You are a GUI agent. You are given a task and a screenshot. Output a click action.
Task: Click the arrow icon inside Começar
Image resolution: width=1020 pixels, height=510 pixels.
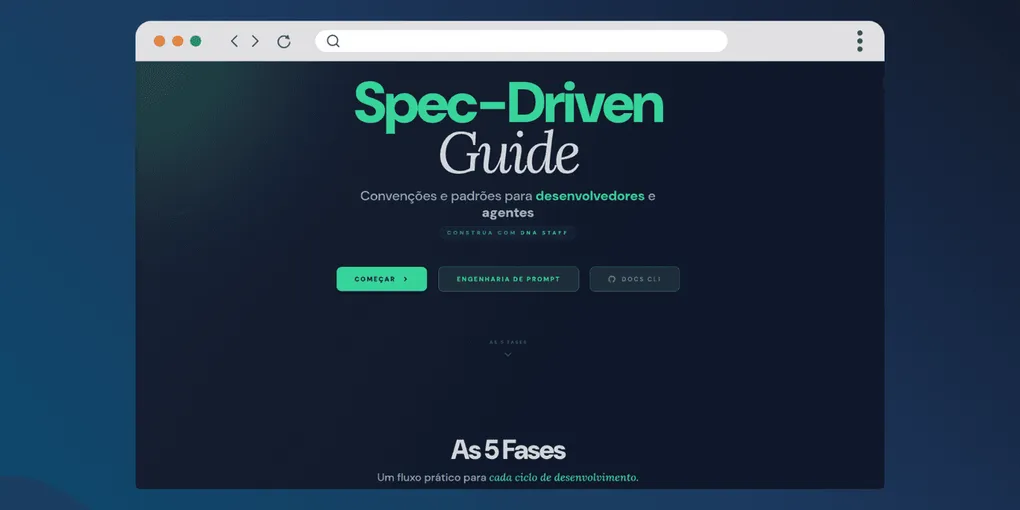tap(405, 279)
